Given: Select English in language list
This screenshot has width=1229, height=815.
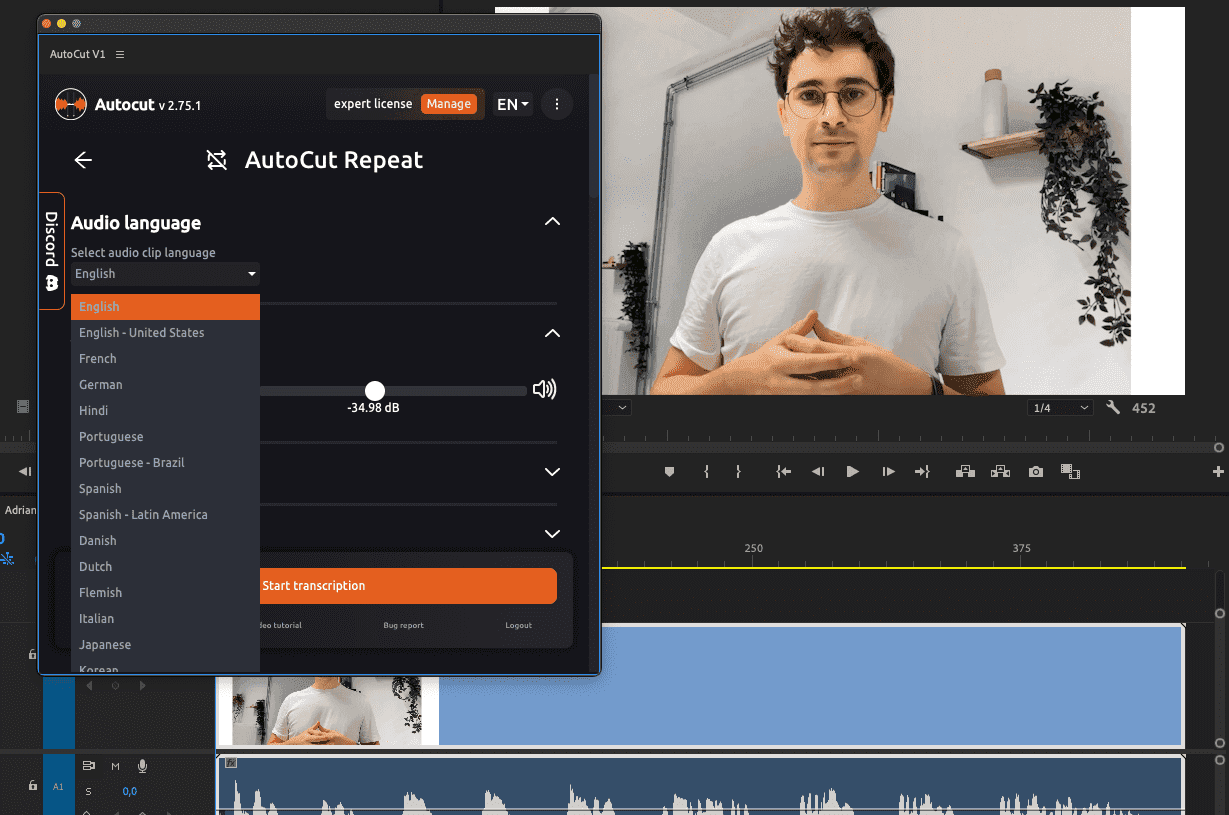Looking at the screenshot, I should point(165,307).
